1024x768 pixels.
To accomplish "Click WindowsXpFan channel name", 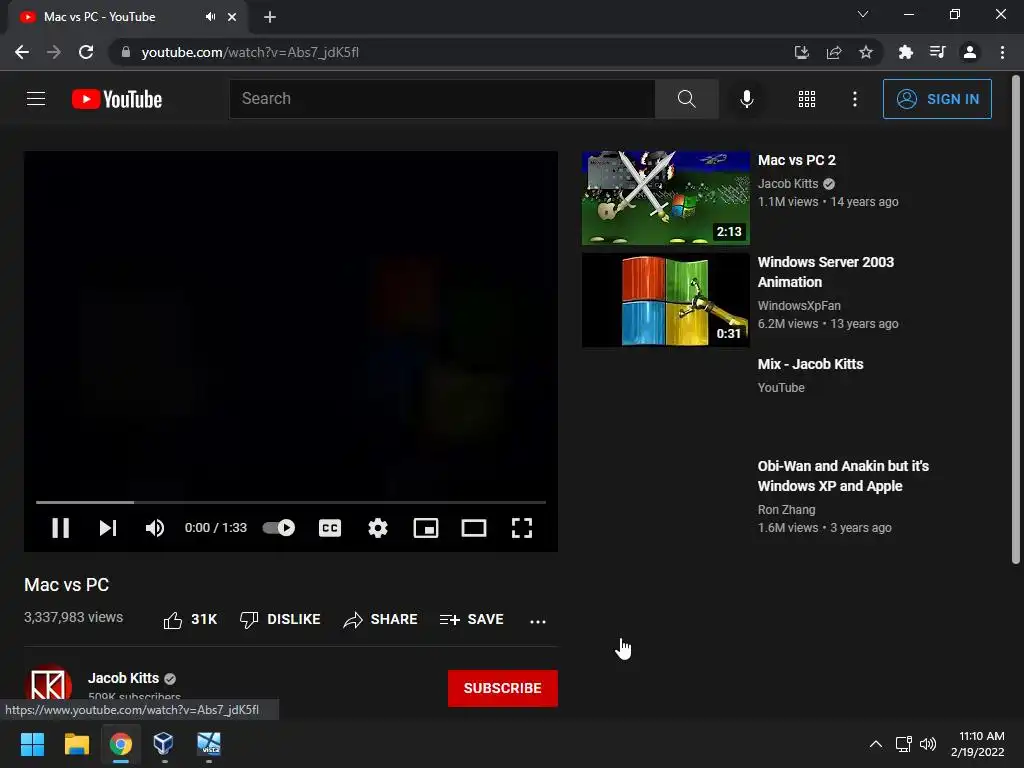I will [x=799, y=306].
